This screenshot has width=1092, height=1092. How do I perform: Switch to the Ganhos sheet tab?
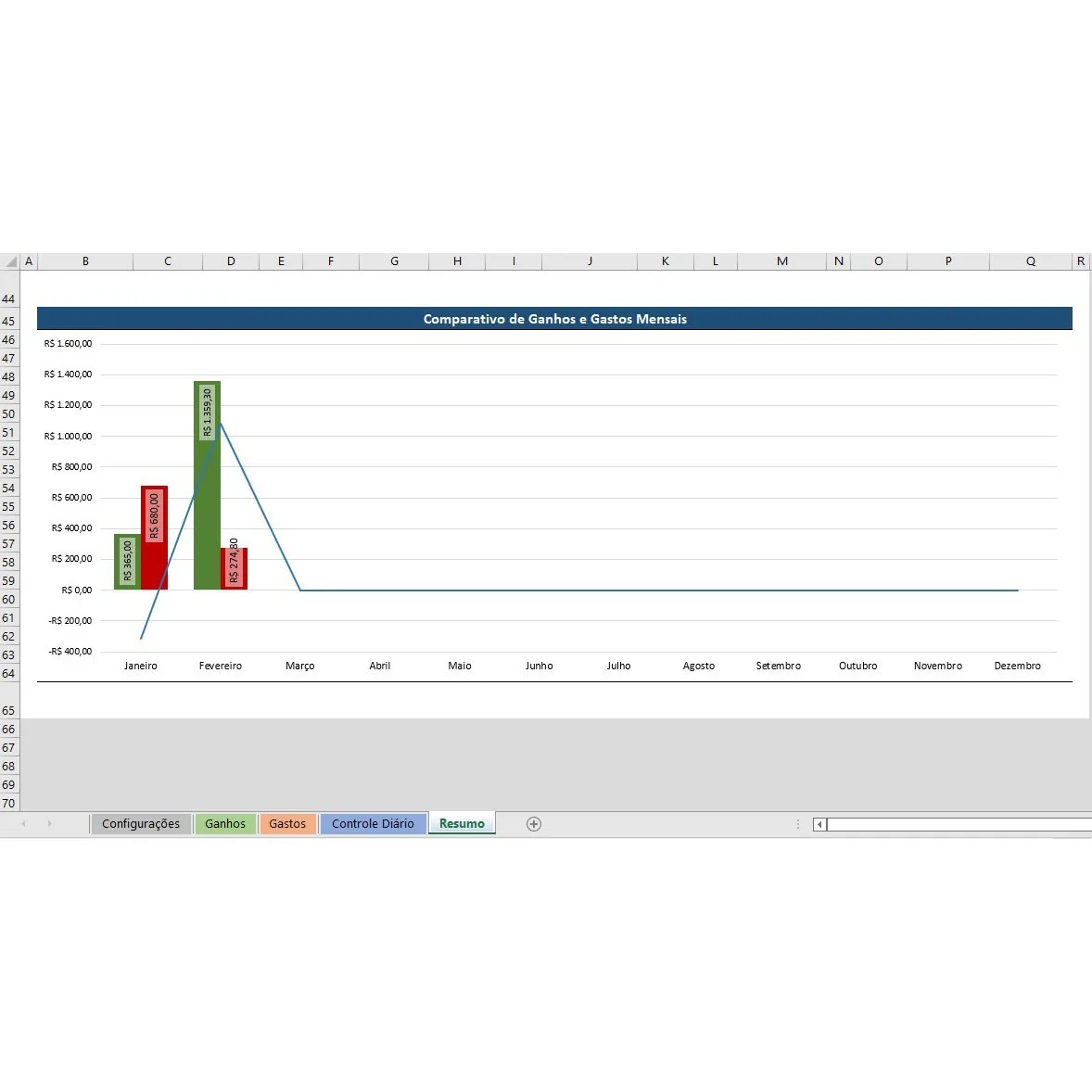(x=225, y=824)
